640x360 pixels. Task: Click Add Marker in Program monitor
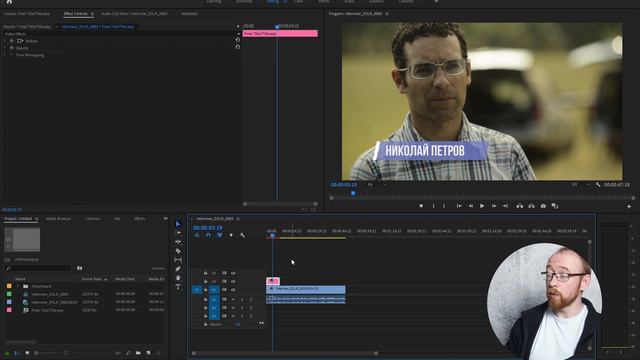click(x=421, y=206)
